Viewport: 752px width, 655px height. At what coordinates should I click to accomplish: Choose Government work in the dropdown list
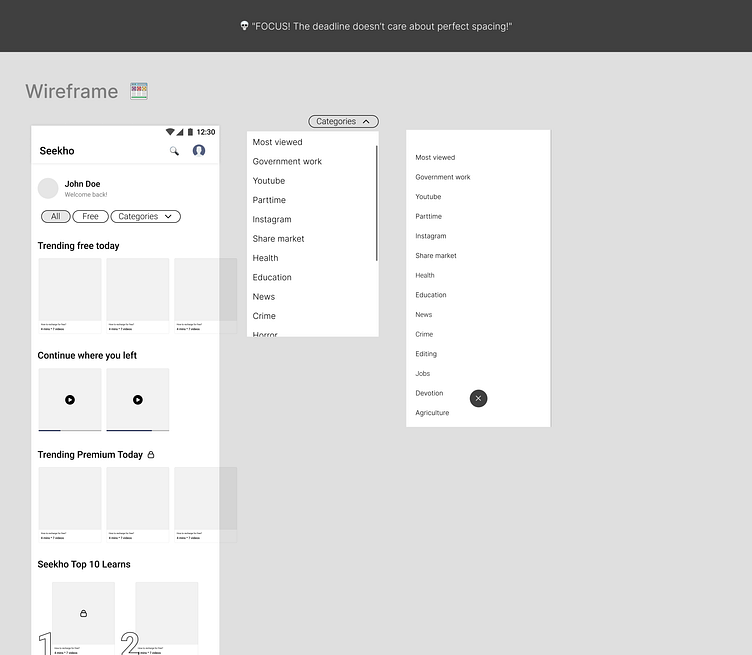287,162
